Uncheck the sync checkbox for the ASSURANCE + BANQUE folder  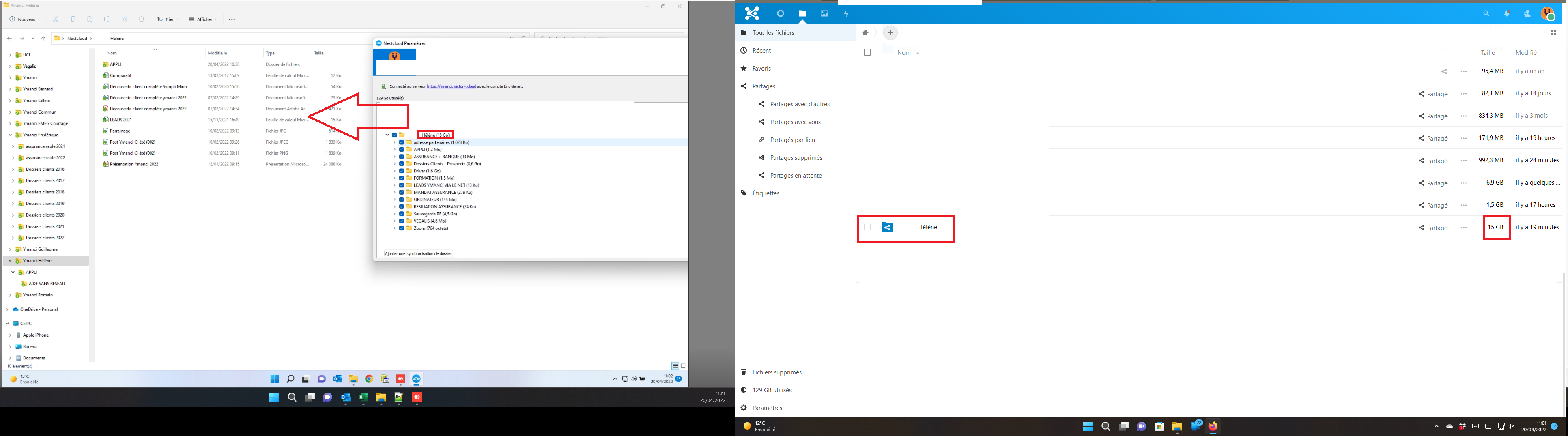[401, 157]
